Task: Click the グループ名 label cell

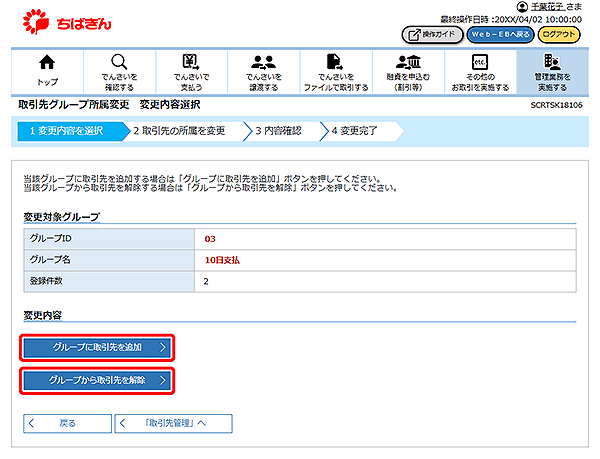Action: click(109, 260)
